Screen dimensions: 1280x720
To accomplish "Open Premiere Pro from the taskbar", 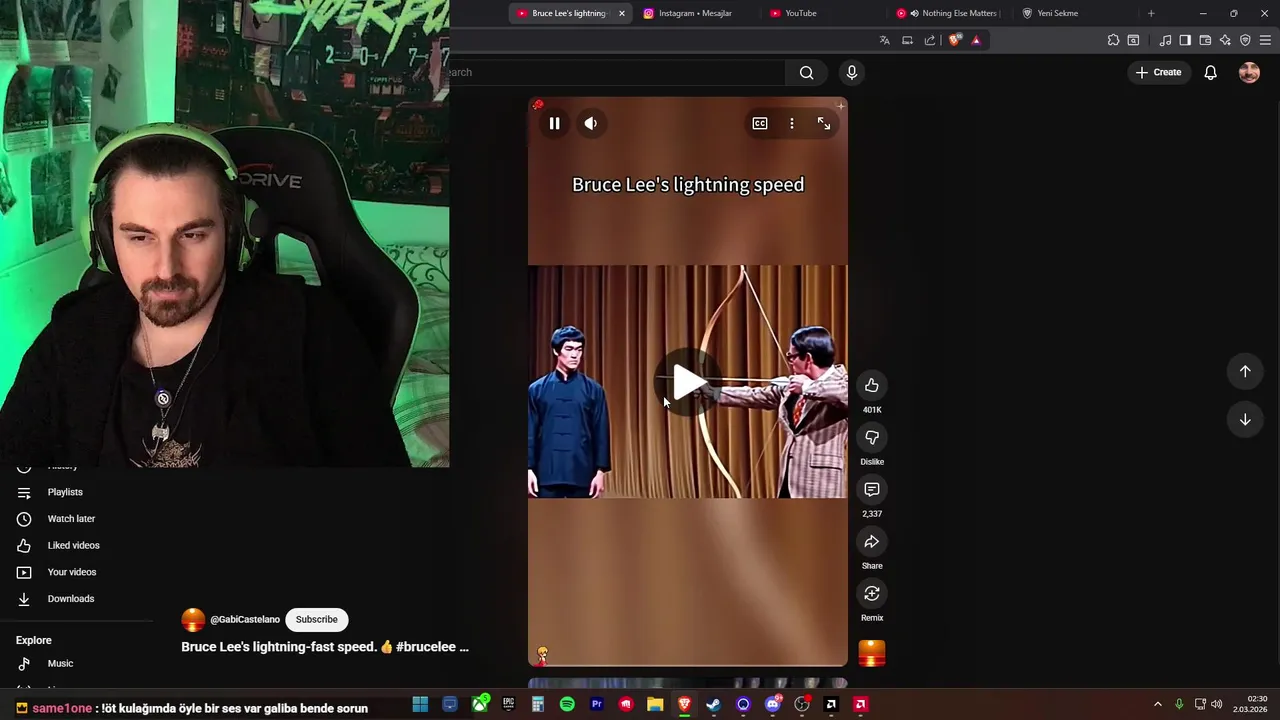I will pyautogui.click(x=597, y=704).
